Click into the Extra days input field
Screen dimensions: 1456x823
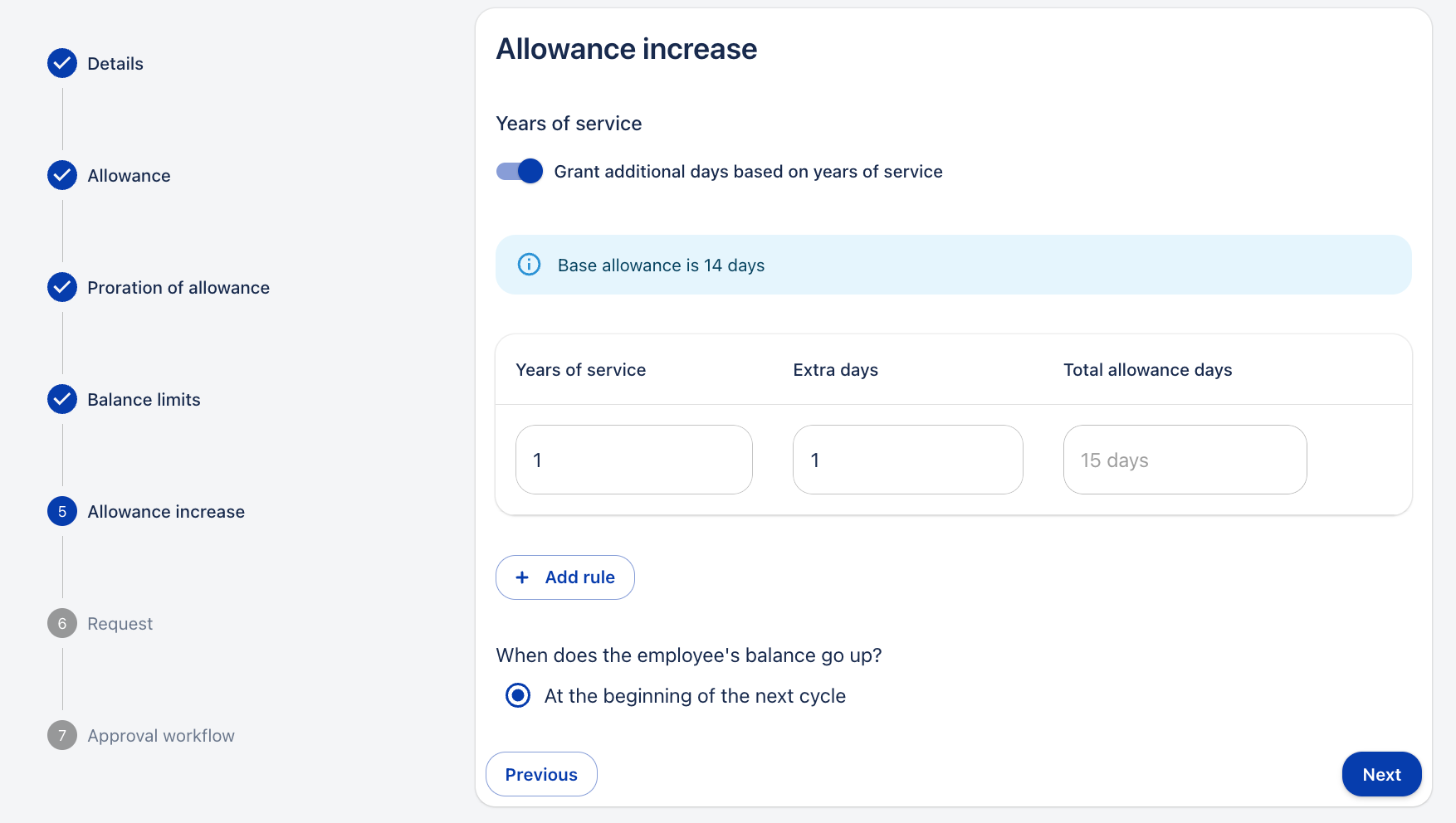pyautogui.click(x=908, y=460)
